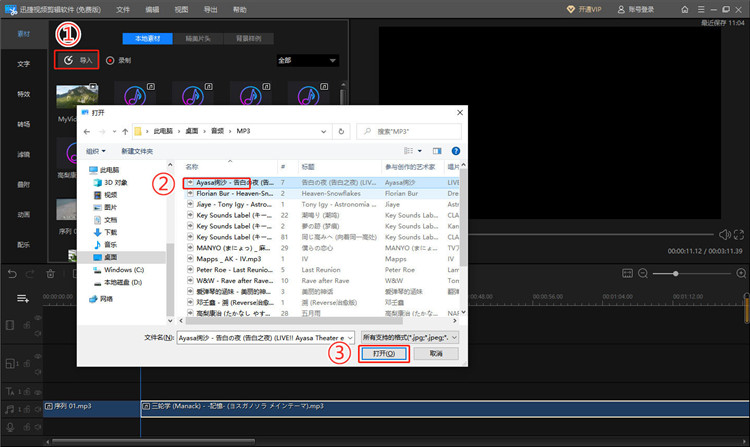Click the add-track icon left of timeline ruler
Image resolution: width=750 pixels, height=447 pixels.
[23, 299]
